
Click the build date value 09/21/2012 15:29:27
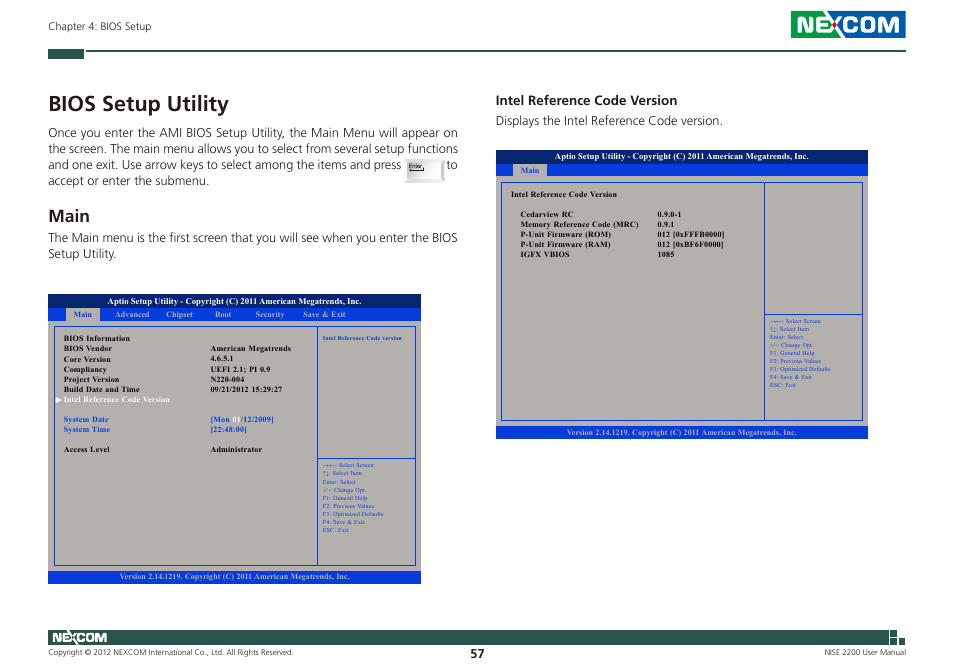(x=246, y=389)
